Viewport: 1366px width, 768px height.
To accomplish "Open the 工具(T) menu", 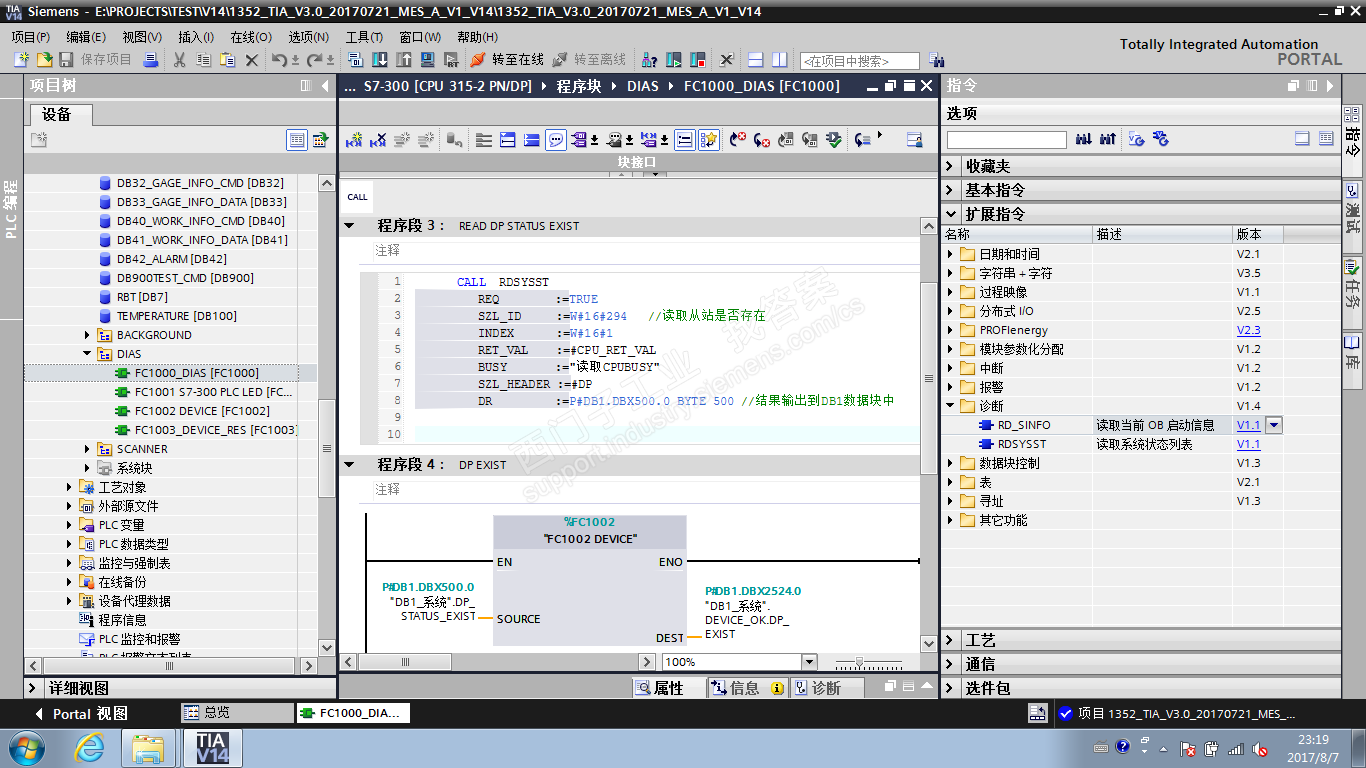I will point(364,37).
